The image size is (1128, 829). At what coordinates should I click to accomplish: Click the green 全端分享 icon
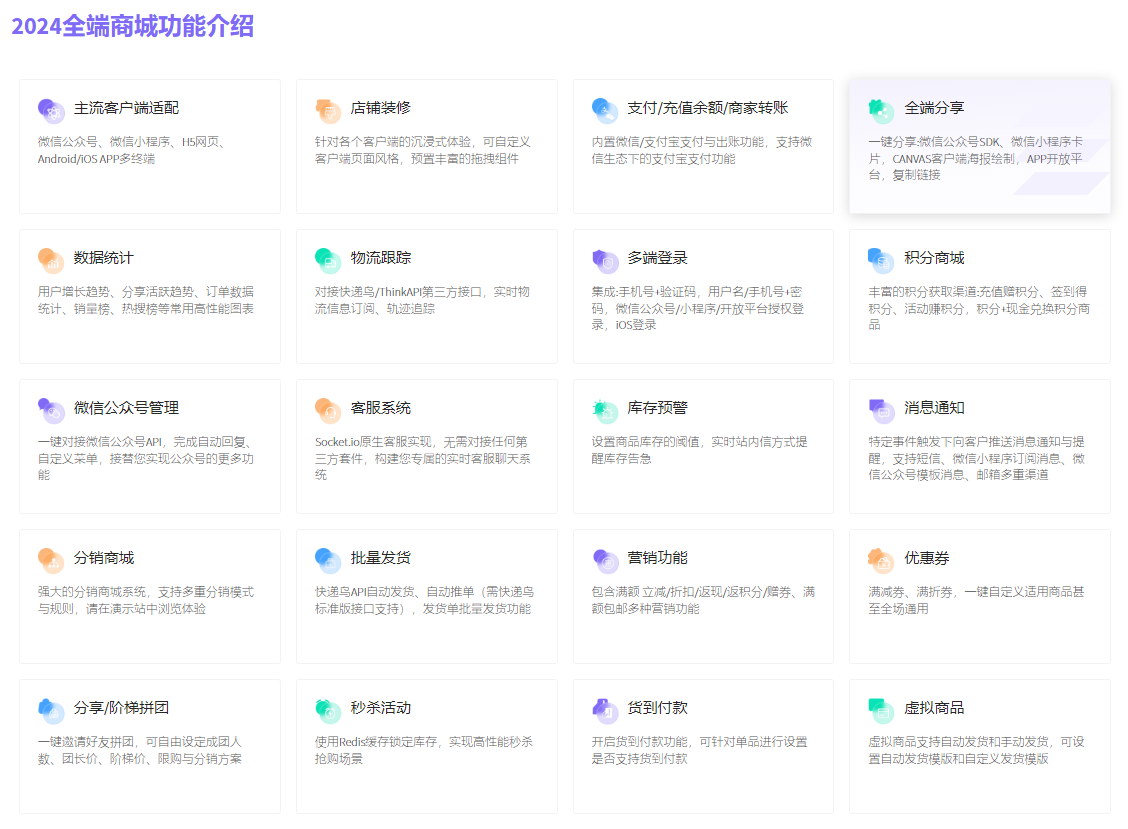tap(881, 110)
